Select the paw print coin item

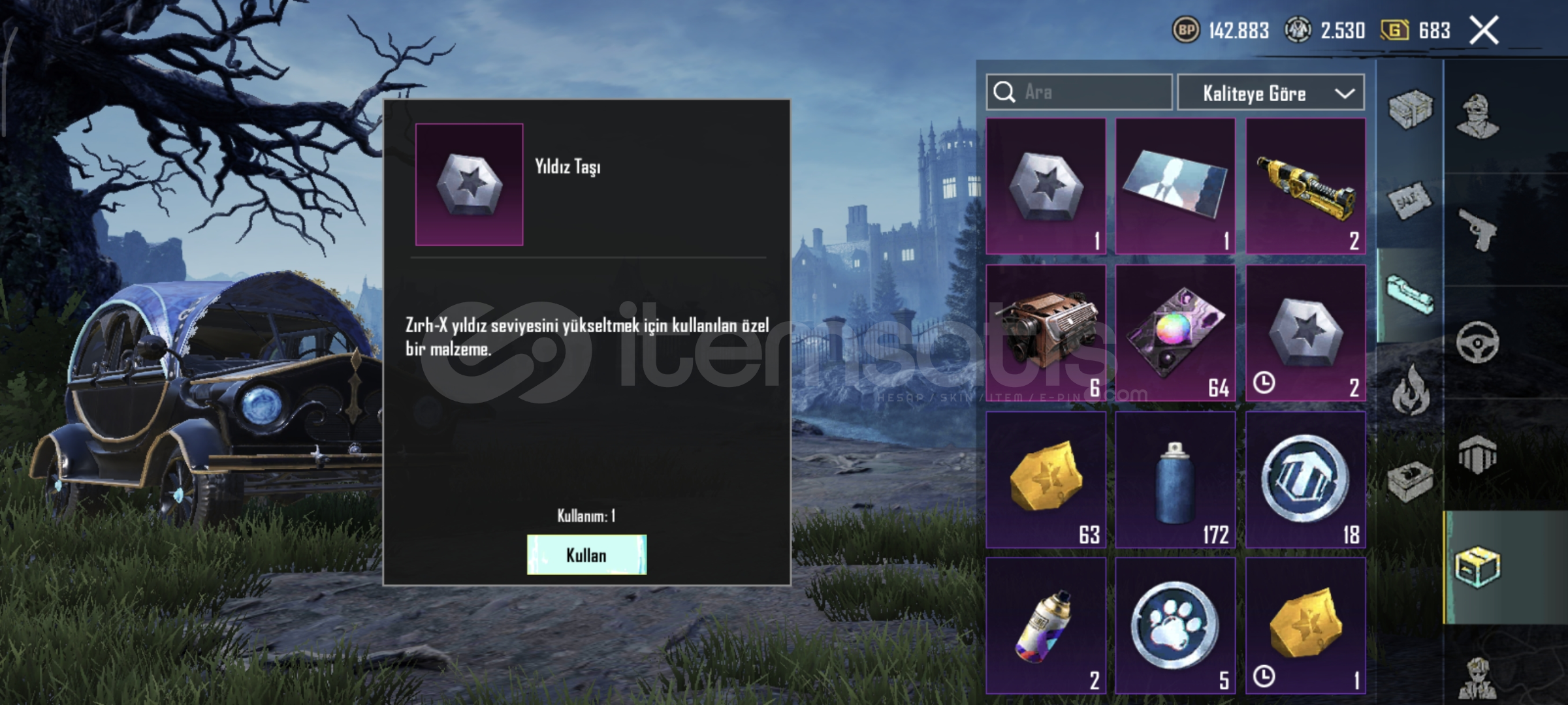[x=1175, y=625]
